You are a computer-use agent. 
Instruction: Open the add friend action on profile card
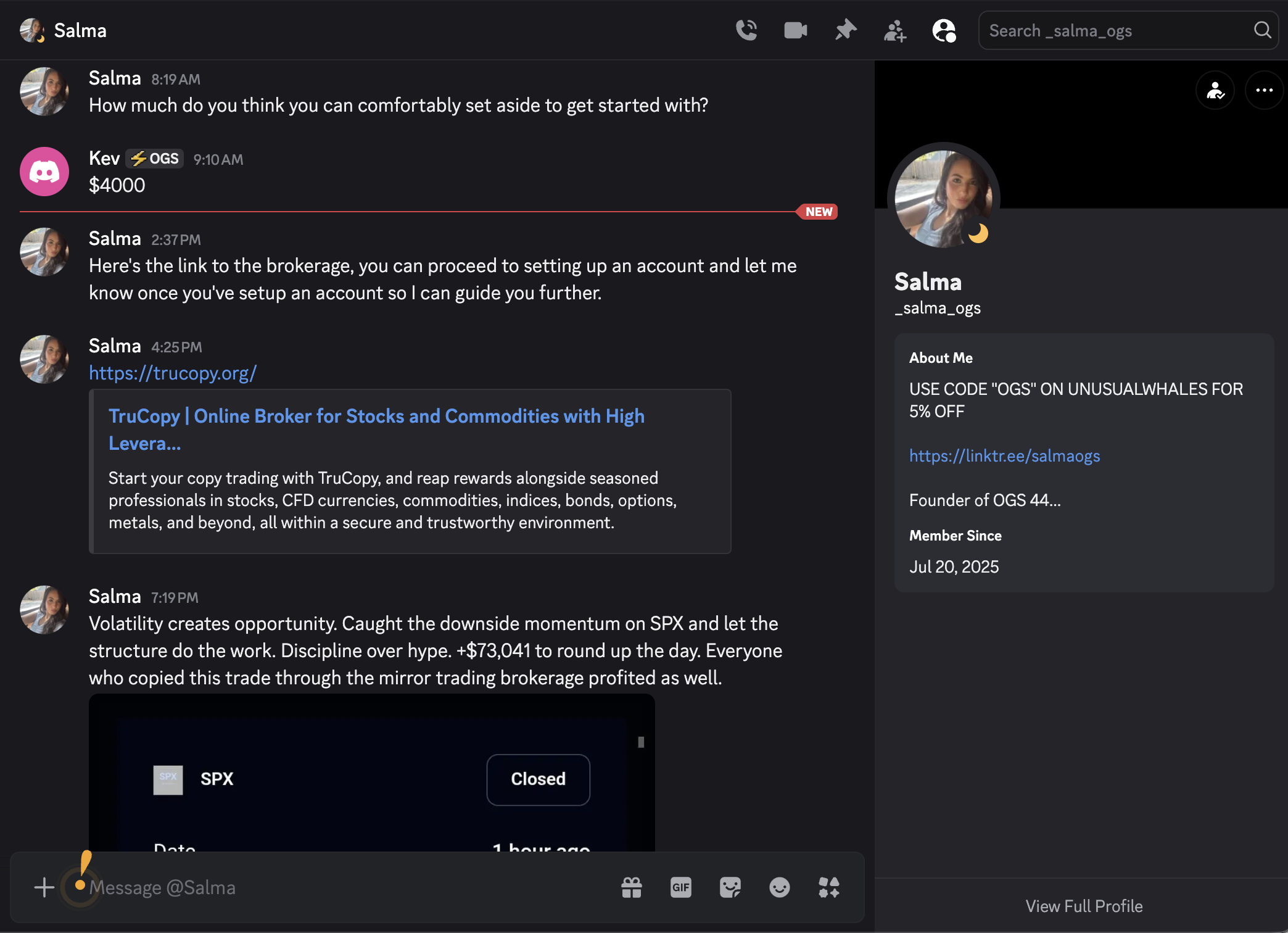(1215, 89)
